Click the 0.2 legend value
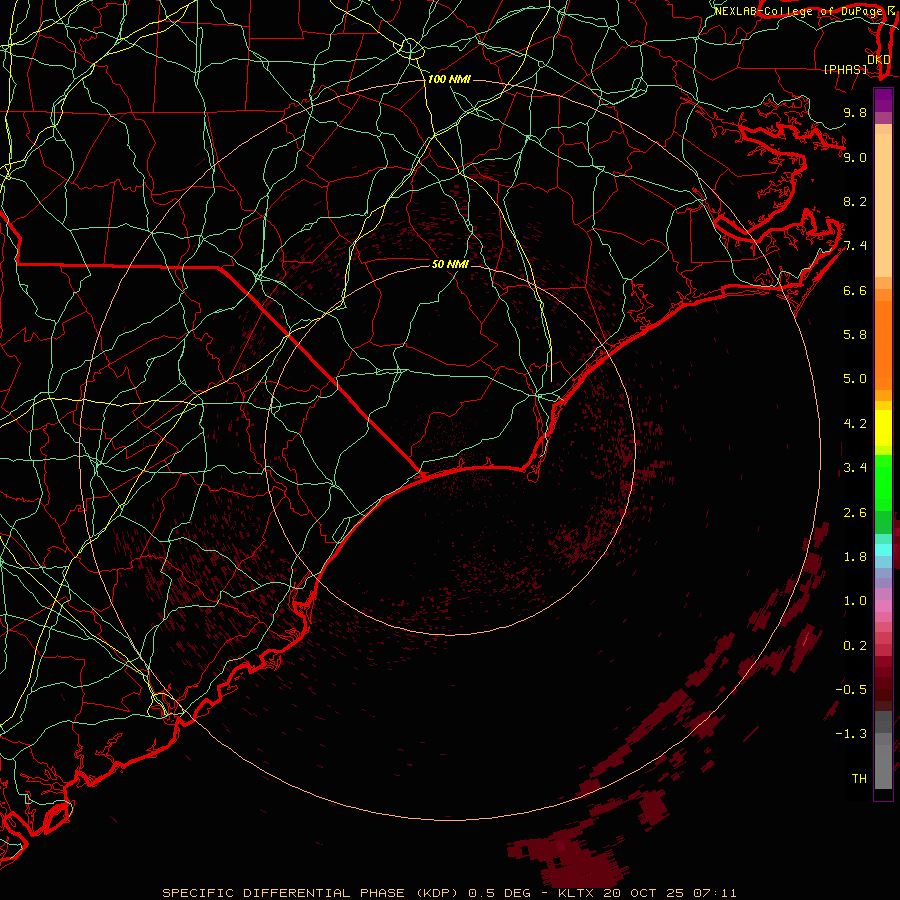The width and height of the screenshot is (900, 900). pyautogui.click(x=855, y=646)
